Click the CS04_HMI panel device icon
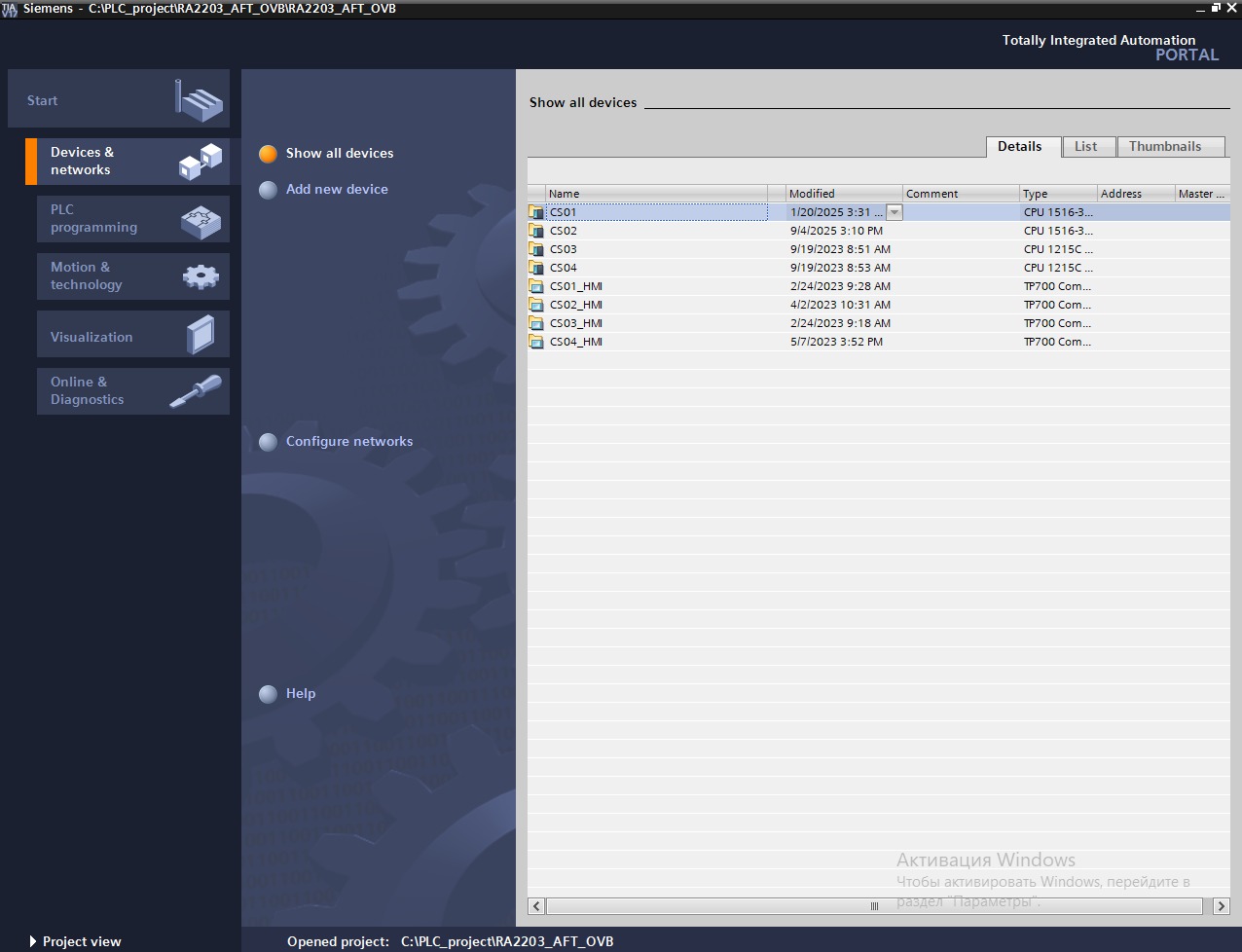 coord(536,342)
